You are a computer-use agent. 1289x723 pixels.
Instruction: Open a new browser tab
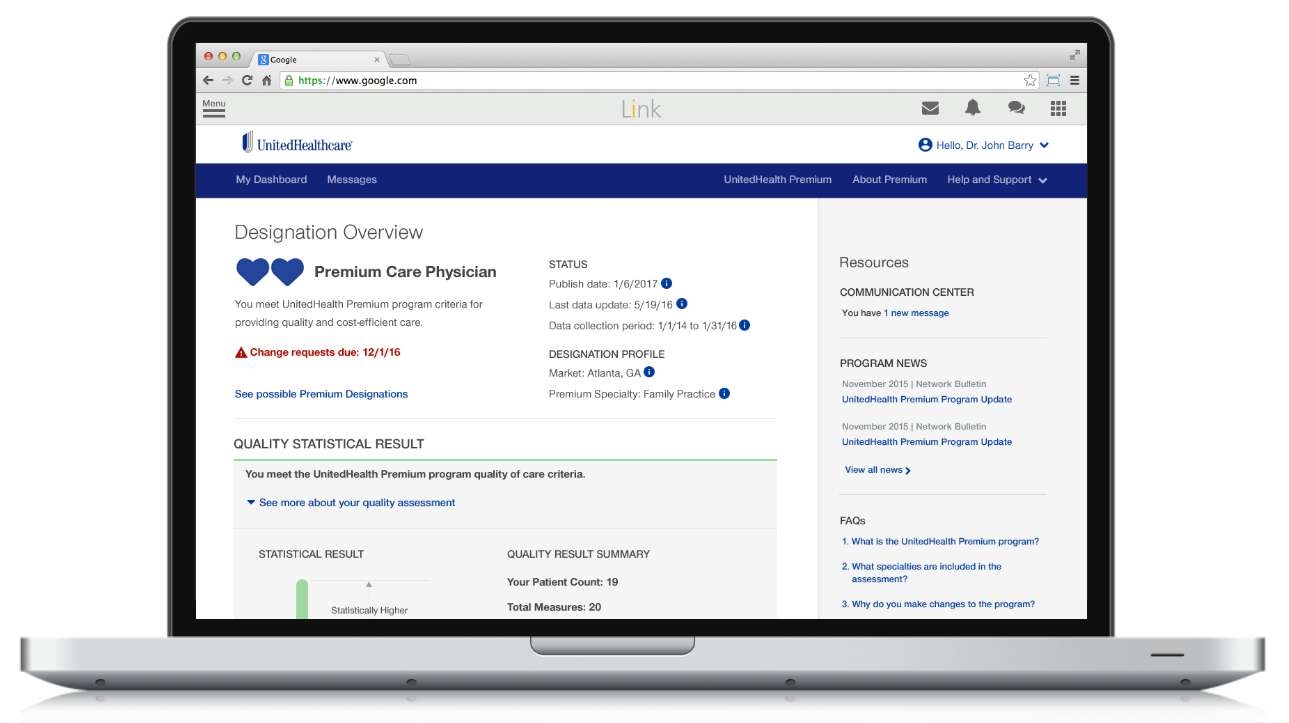click(399, 60)
